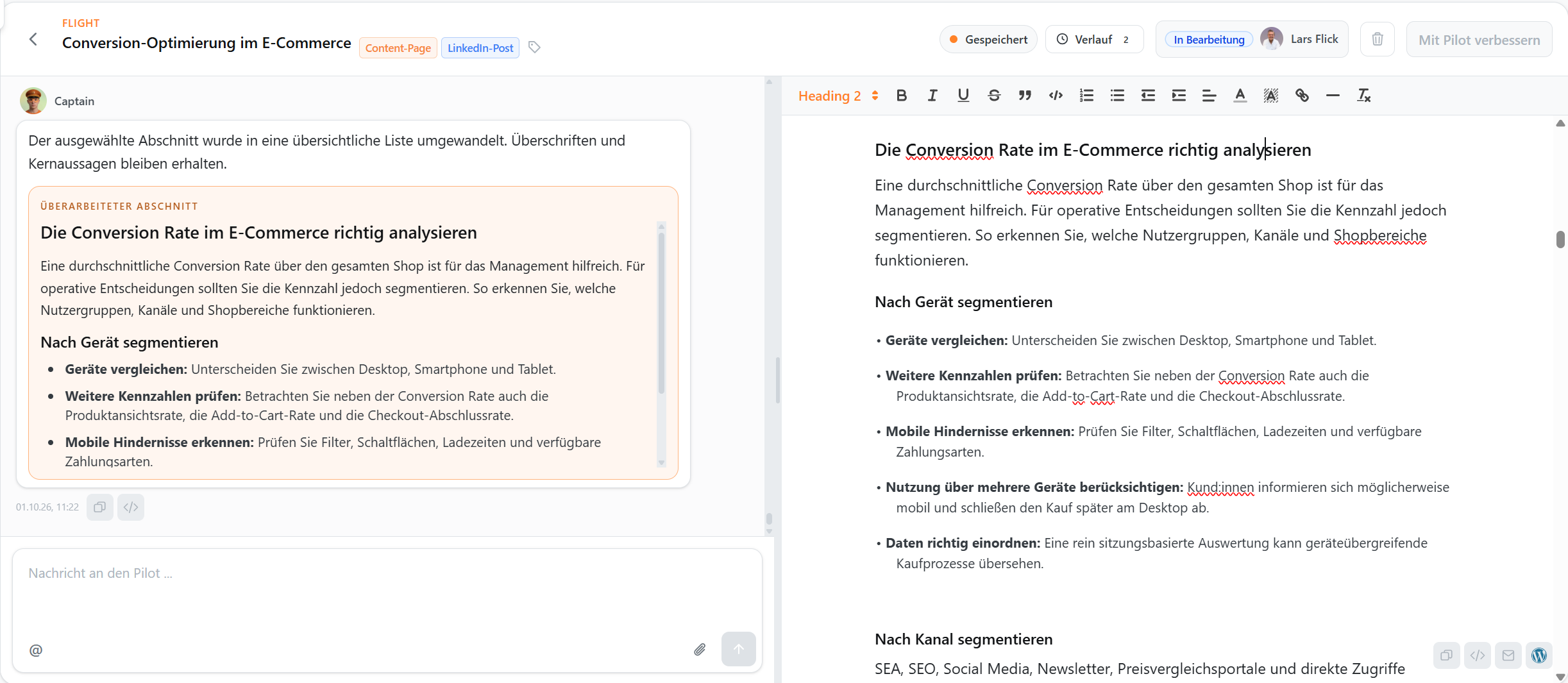
Task: Insert a blockquote
Action: (1025, 96)
